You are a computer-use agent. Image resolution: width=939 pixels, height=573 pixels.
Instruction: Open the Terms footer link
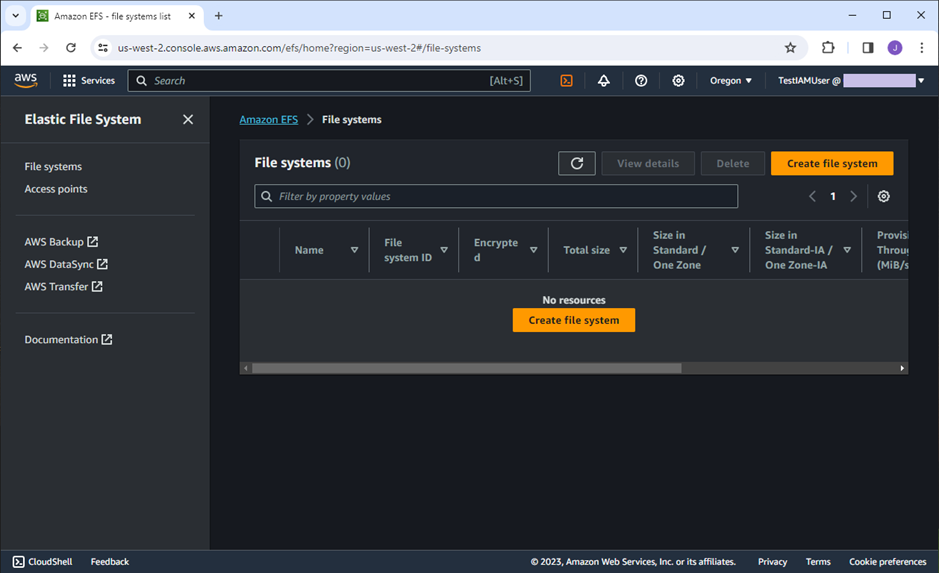tap(818, 562)
